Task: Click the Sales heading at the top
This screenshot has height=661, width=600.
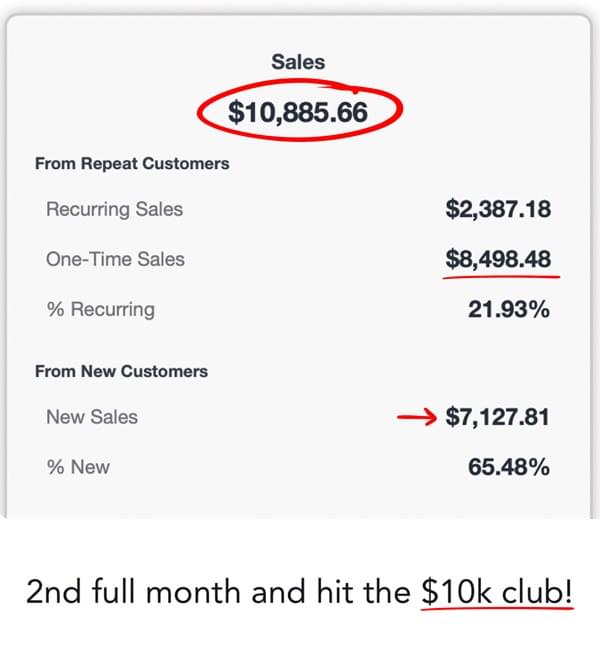Action: [x=298, y=62]
